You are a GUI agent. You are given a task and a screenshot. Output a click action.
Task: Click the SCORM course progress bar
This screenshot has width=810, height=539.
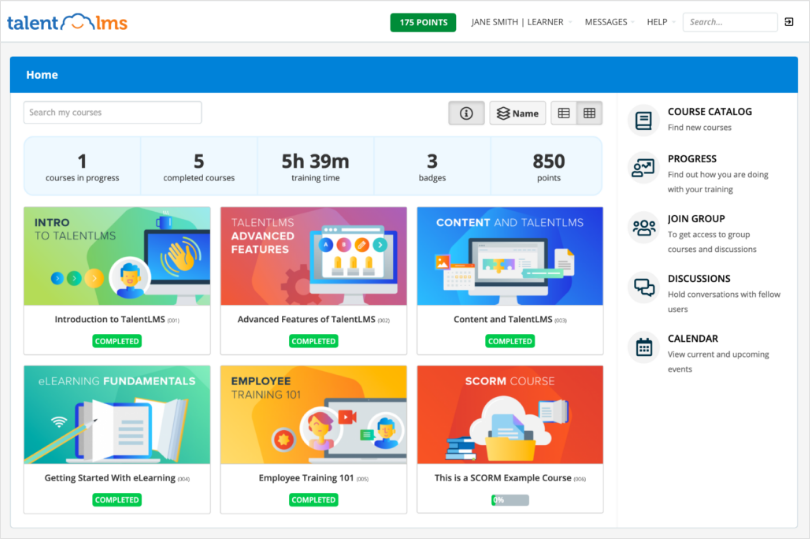(509, 499)
